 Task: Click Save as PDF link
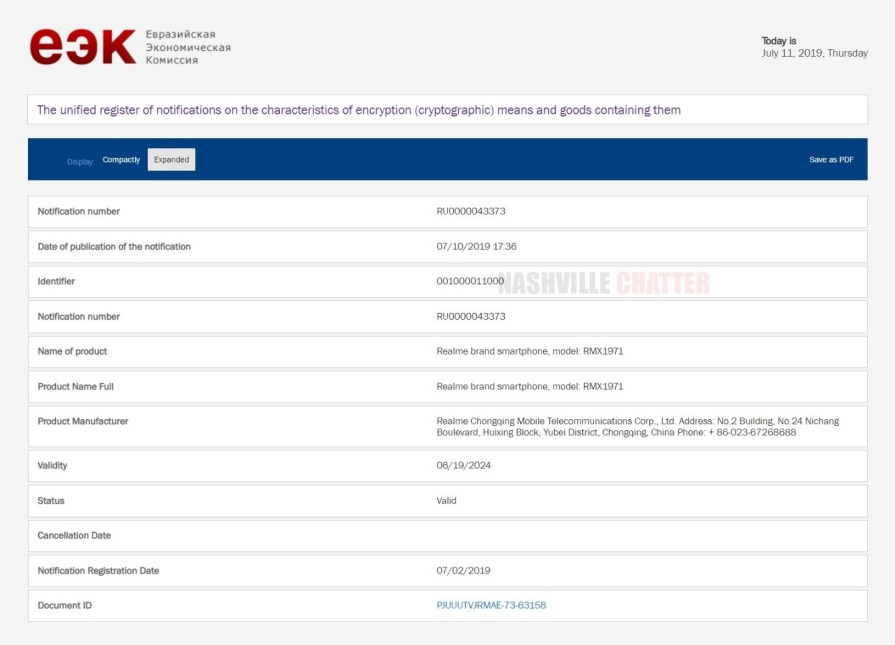coord(831,160)
